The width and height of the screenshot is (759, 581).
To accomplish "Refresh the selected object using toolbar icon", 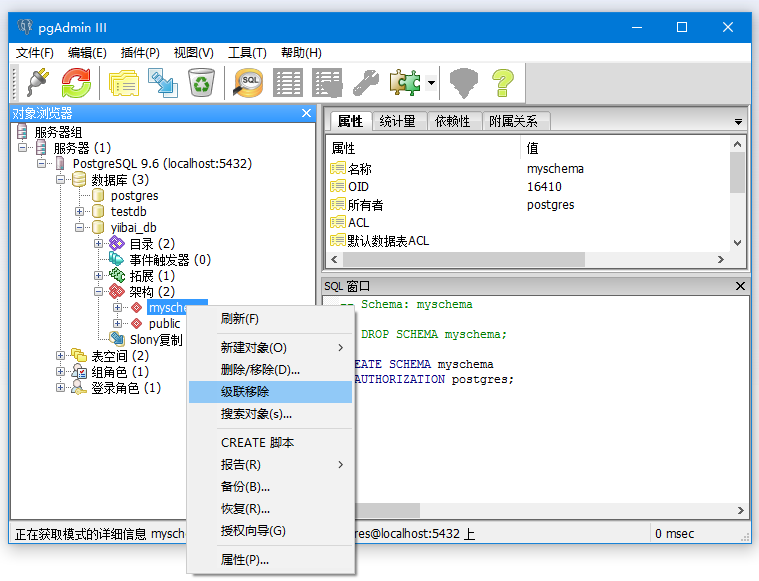I will [x=77, y=83].
